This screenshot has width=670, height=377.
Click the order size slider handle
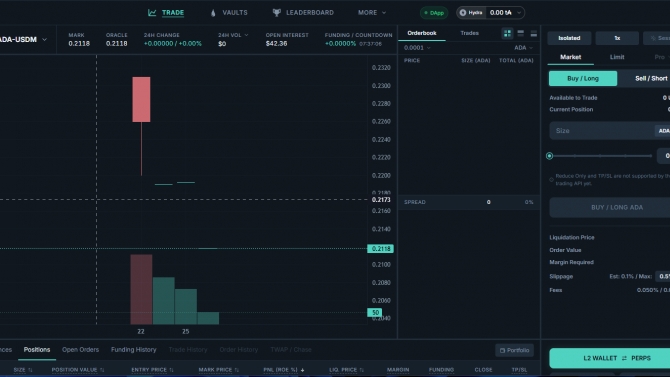550,156
